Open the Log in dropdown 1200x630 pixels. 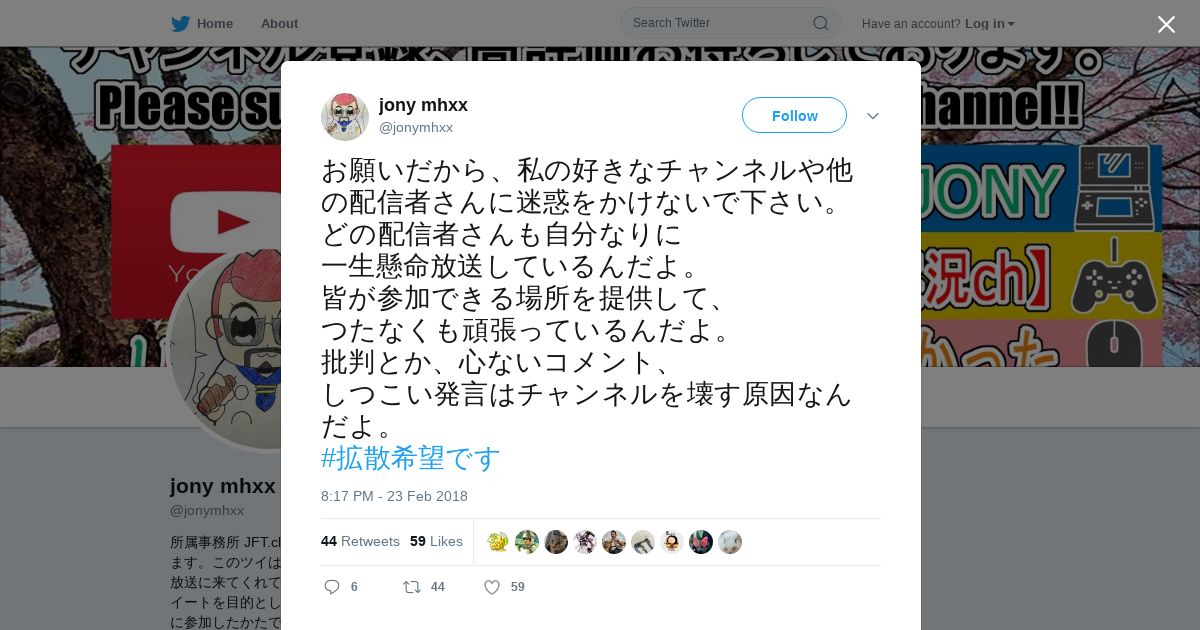tap(990, 23)
